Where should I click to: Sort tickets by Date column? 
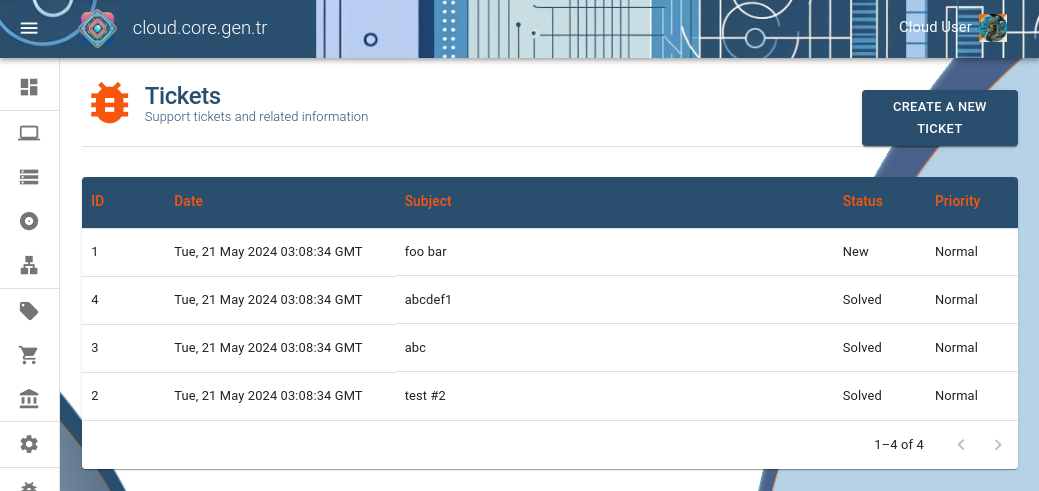click(x=188, y=201)
